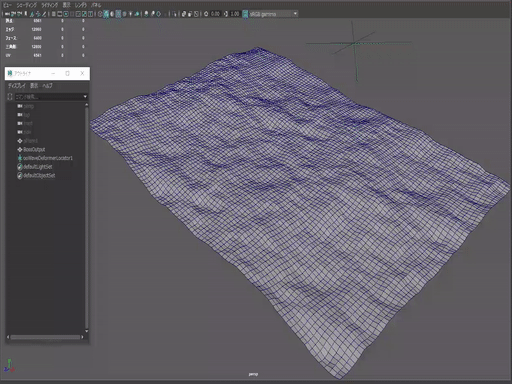Click the Outliner vertical scrollbar

pyautogui.click(x=87, y=217)
